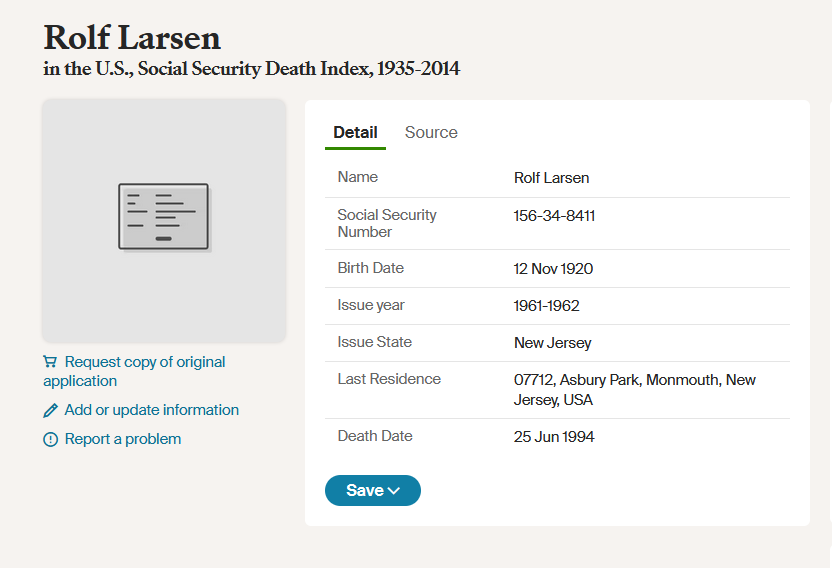Click the Rolf Larsen page heading

click(x=132, y=38)
